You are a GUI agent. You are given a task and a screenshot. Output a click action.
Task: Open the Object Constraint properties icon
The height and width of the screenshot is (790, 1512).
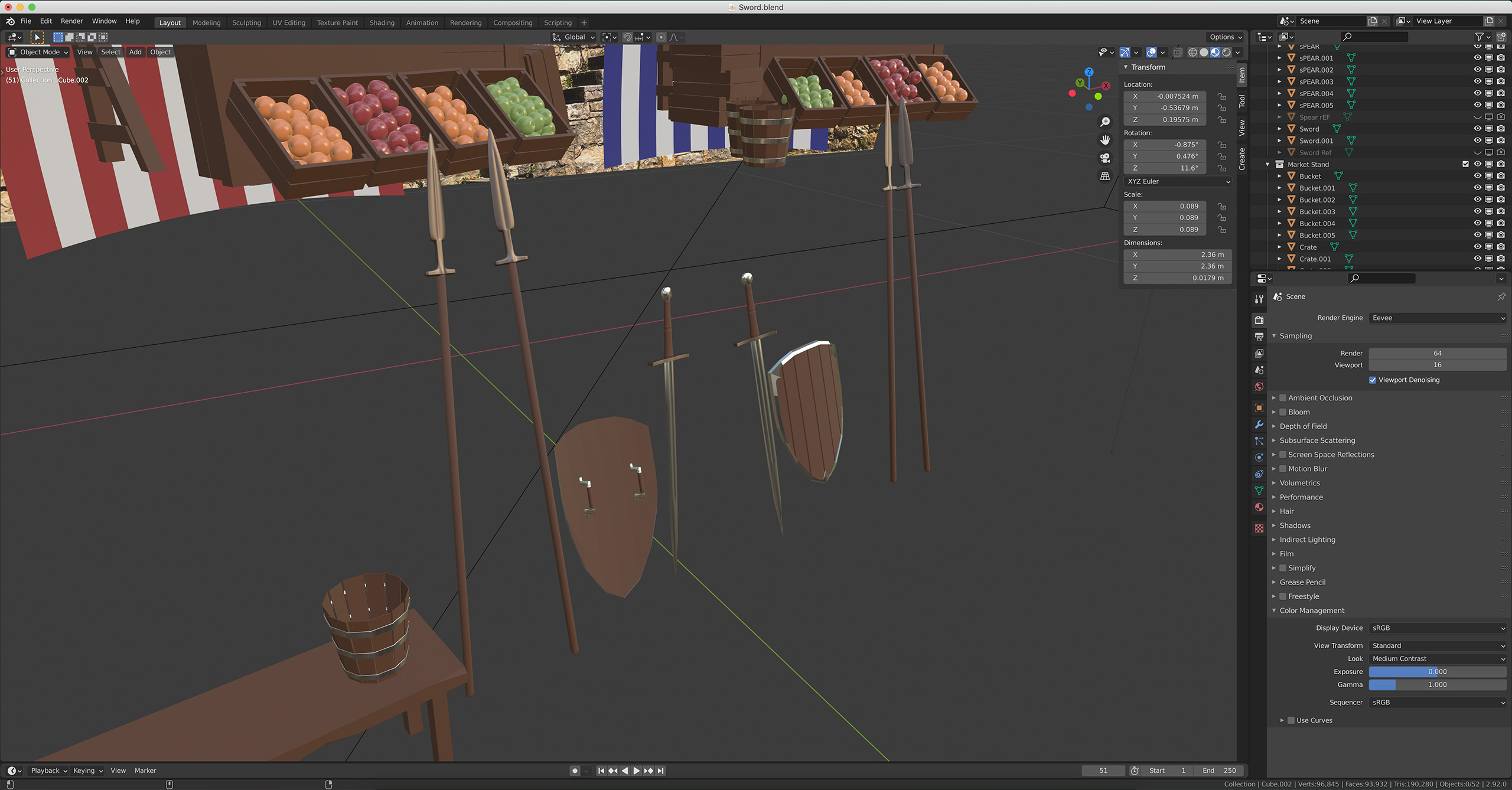pyautogui.click(x=1259, y=474)
